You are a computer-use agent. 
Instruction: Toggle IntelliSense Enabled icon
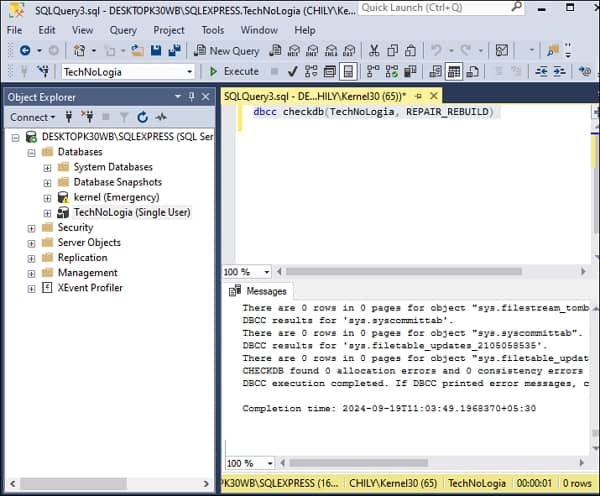348,72
